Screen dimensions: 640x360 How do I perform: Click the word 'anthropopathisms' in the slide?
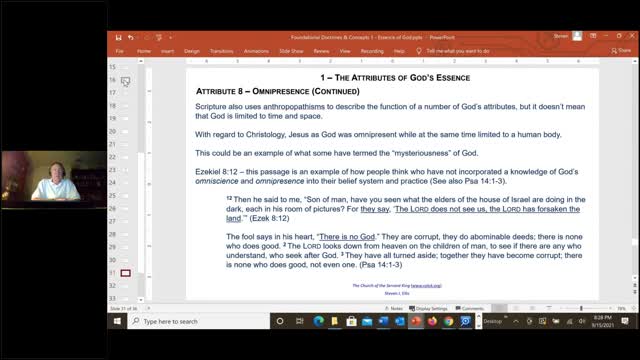294,107
